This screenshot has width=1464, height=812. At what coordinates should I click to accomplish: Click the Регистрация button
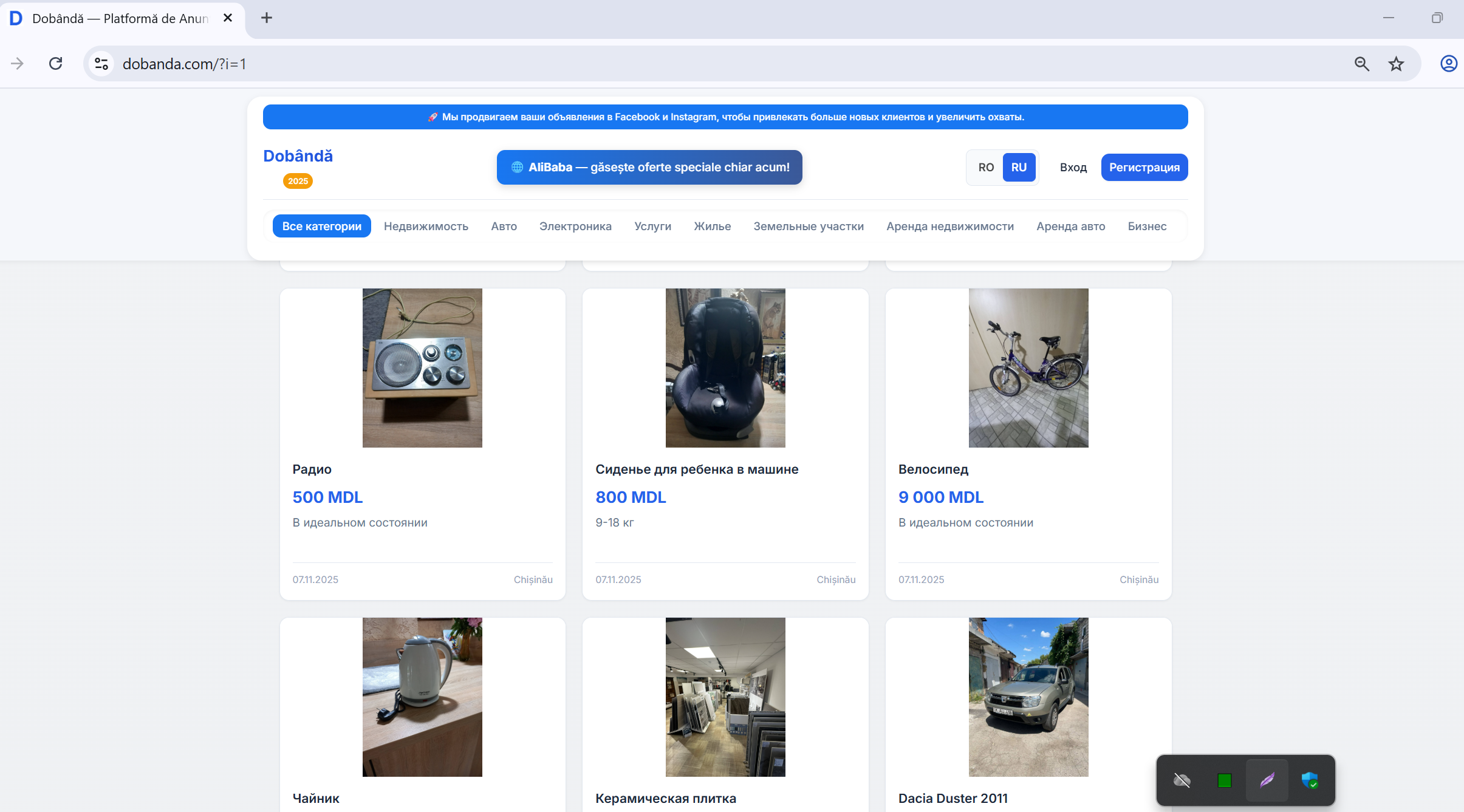point(1144,168)
